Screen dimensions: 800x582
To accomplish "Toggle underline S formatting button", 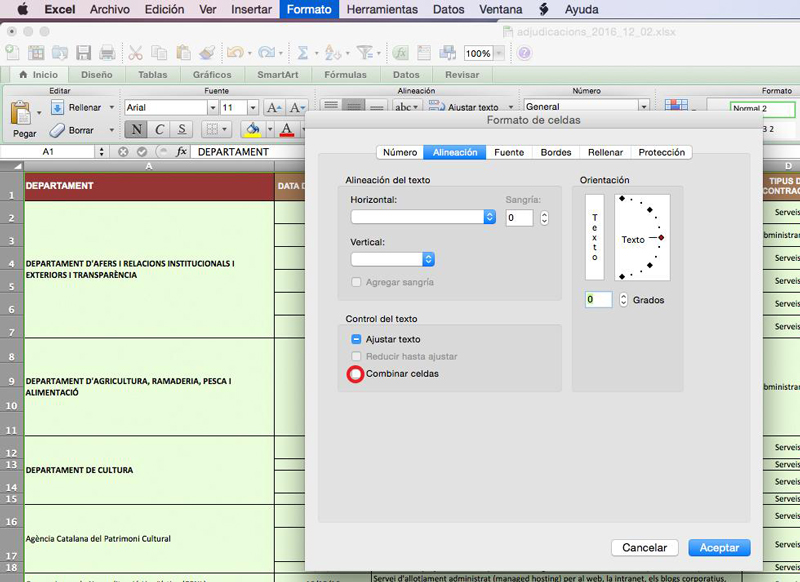I will pos(182,130).
